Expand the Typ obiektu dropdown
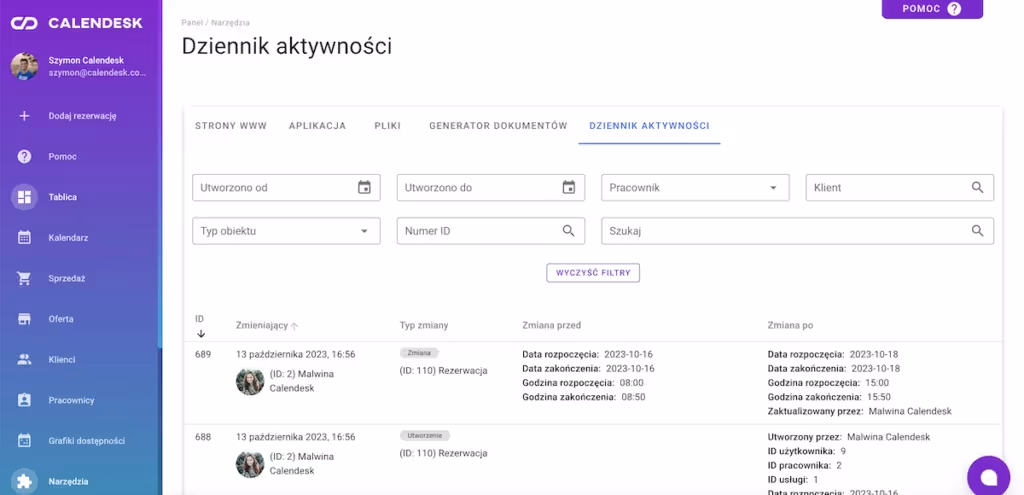 363,231
